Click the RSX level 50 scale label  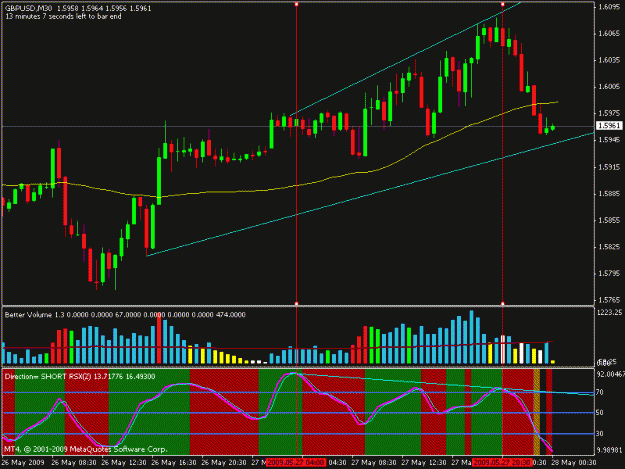[599, 413]
